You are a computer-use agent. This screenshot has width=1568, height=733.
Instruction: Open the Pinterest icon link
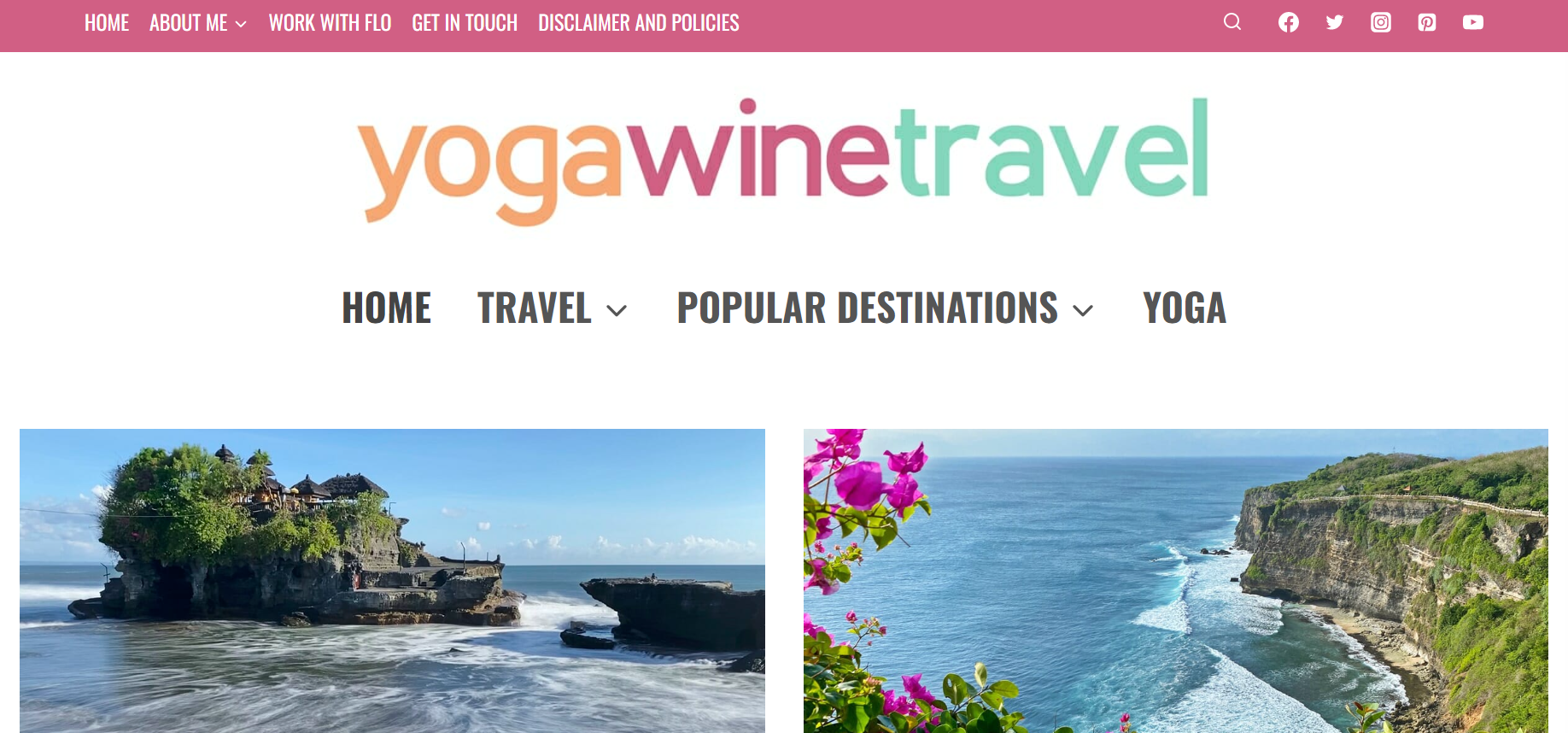[1427, 22]
